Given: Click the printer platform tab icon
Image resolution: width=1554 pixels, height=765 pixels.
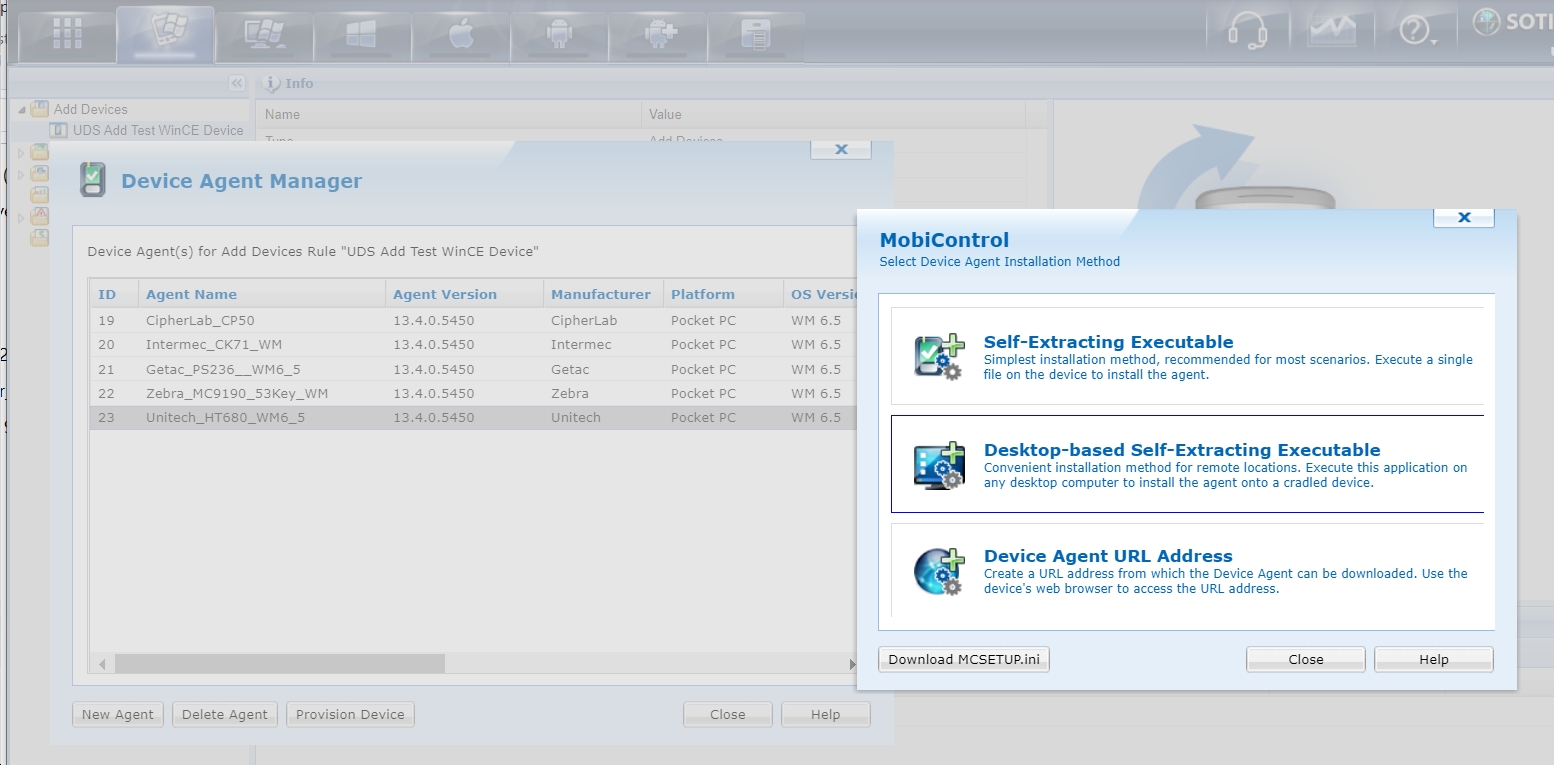Looking at the screenshot, I should pyautogui.click(x=756, y=35).
